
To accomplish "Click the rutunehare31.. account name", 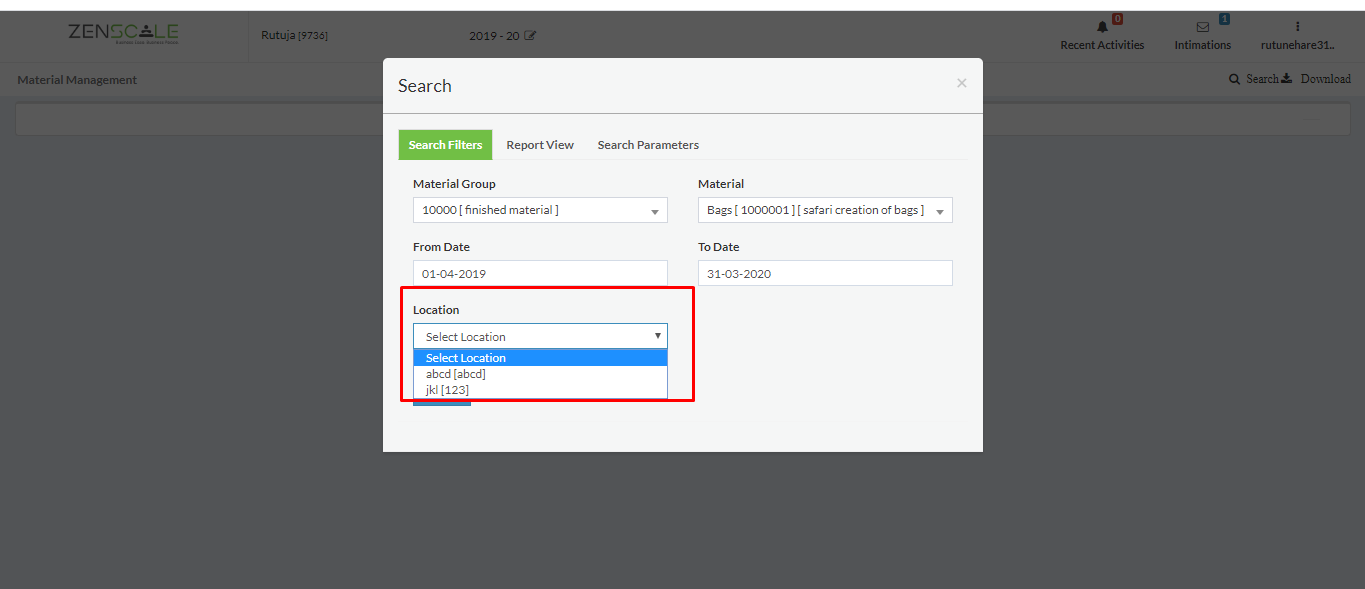I will pyautogui.click(x=1297, y=45).
